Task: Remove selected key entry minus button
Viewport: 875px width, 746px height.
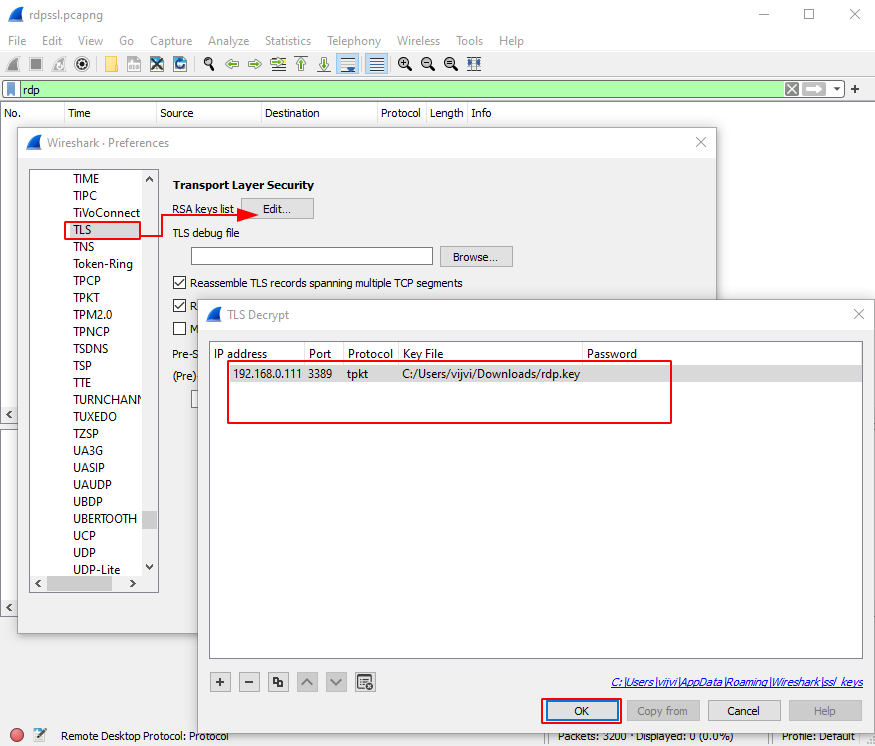Action: [249, 682]
